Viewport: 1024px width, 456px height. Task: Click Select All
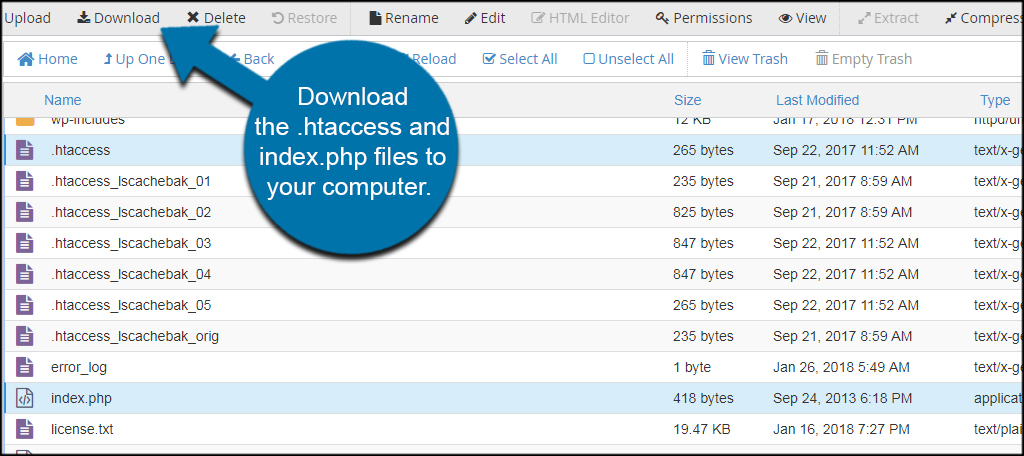tap(520, 59)
